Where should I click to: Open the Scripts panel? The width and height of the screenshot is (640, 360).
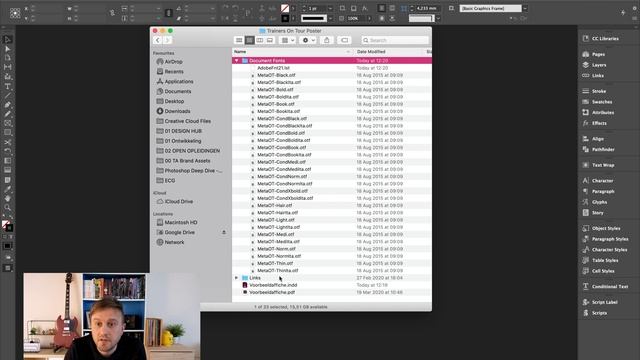[x=595, y=313]
